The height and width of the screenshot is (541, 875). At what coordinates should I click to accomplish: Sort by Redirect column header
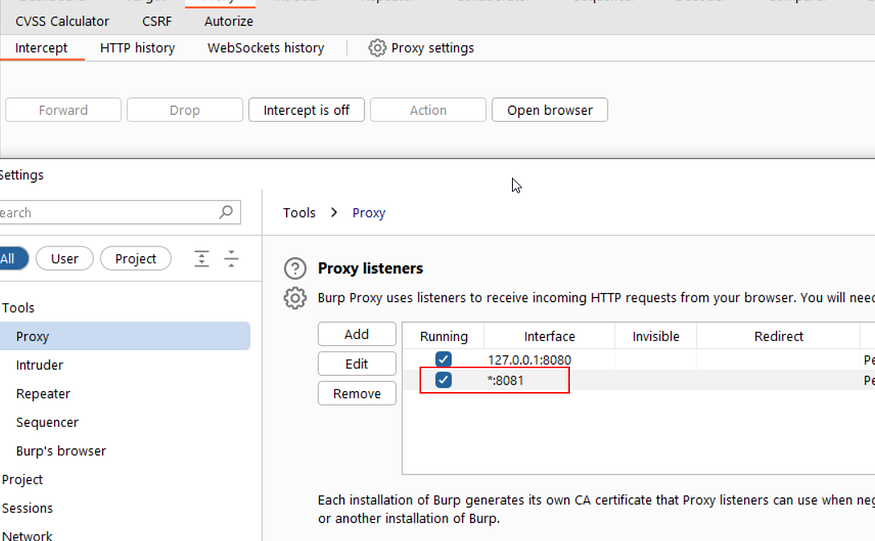coord(778,336)
